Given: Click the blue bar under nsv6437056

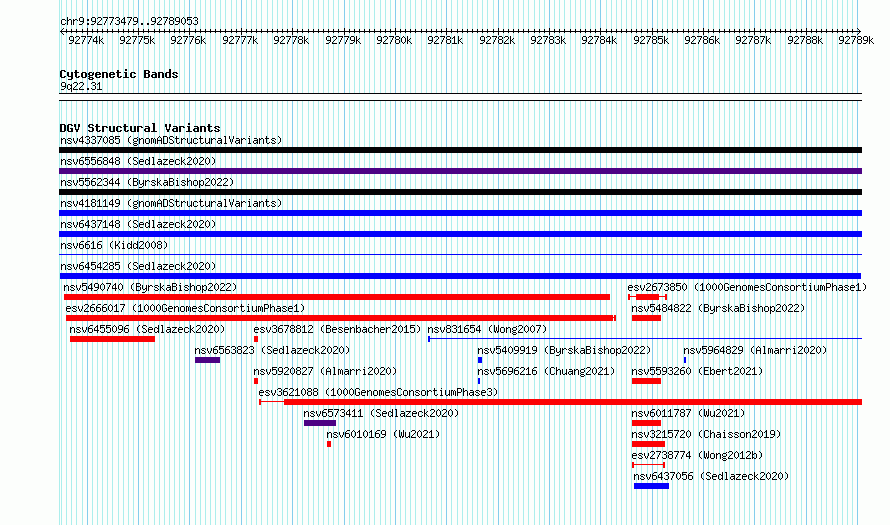Looking at the screenshot, I should [652, 486].
